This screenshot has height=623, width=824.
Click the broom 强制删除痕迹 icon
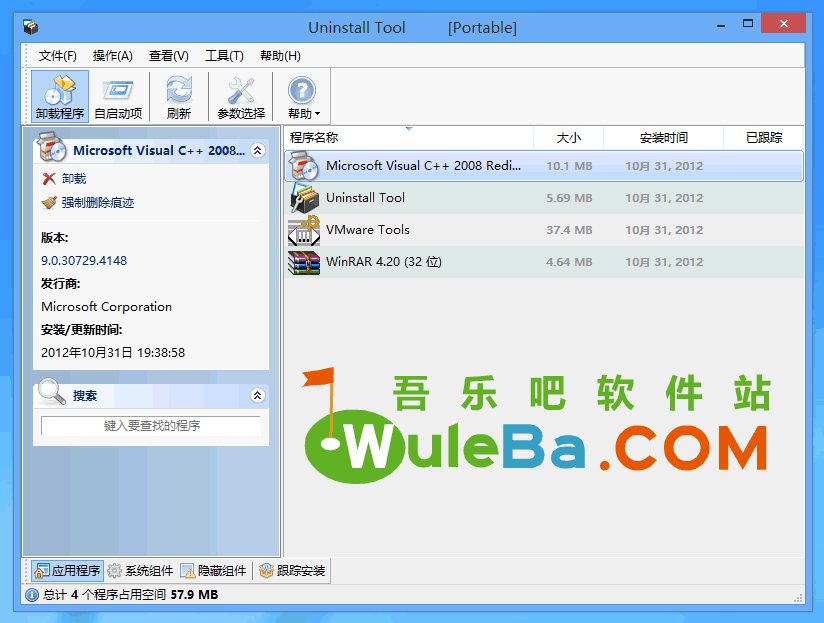pyautogui.click(x=49, y=203)
